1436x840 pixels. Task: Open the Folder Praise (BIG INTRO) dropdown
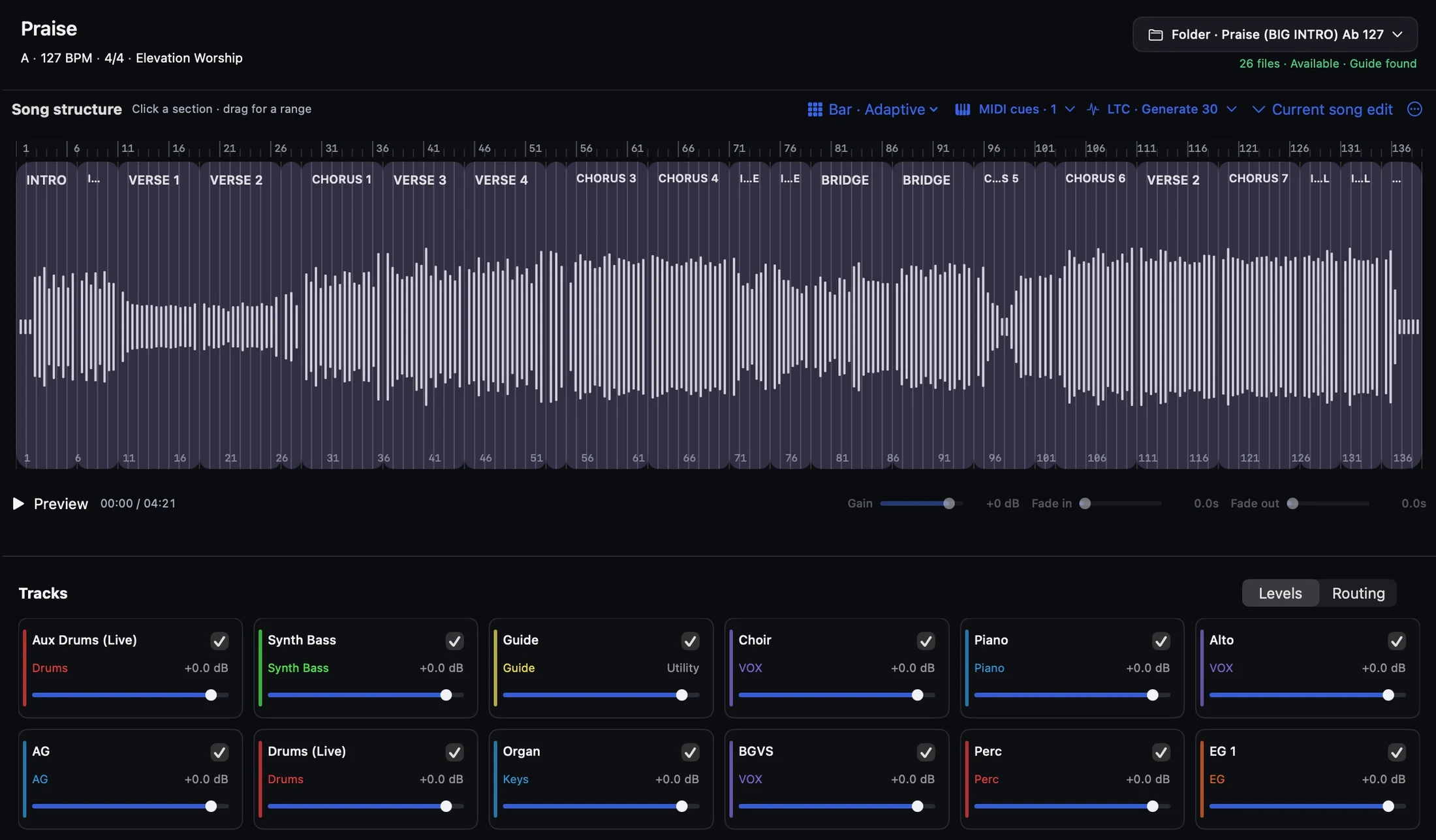[1275, 35]
